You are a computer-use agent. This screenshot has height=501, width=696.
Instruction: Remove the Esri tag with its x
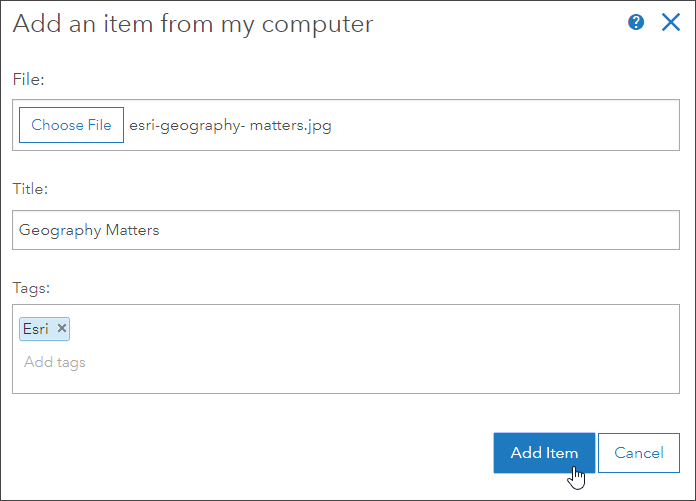(62, 328)
